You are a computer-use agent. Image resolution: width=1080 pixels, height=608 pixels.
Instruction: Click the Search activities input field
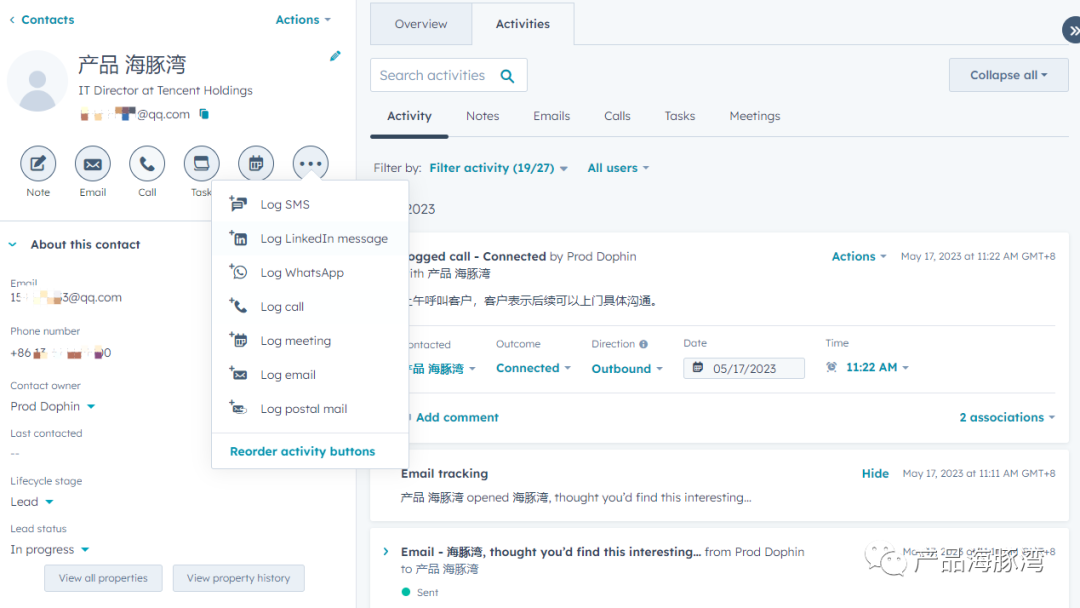433,76
